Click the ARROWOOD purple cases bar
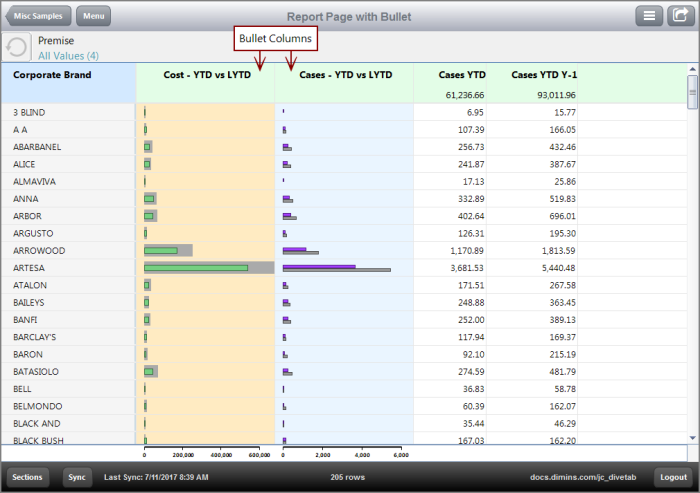The width and height of the screenshot is (700, 493). click(x=294, y=249)
